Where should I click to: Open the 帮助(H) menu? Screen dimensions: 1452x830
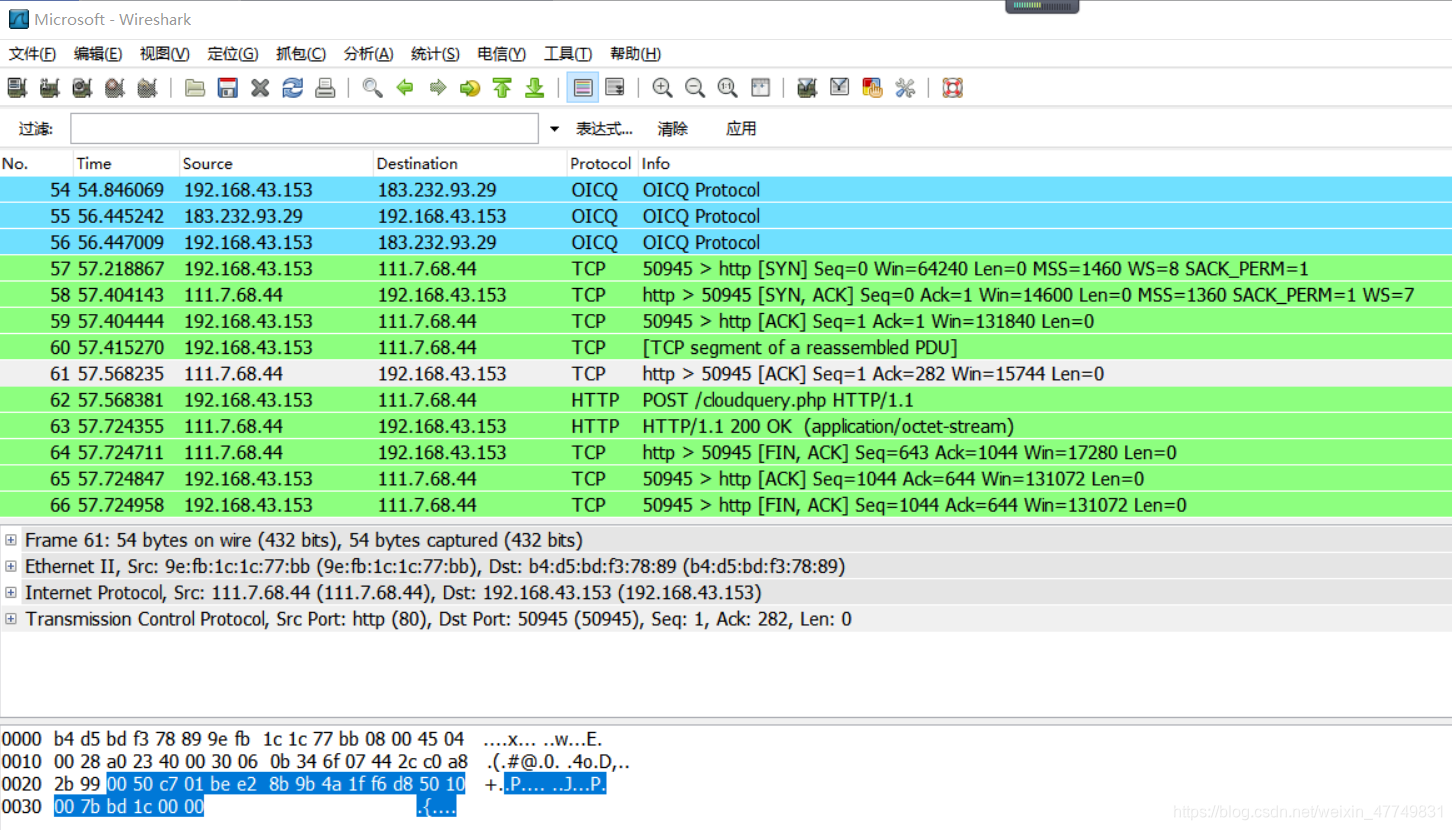point(635,54)
